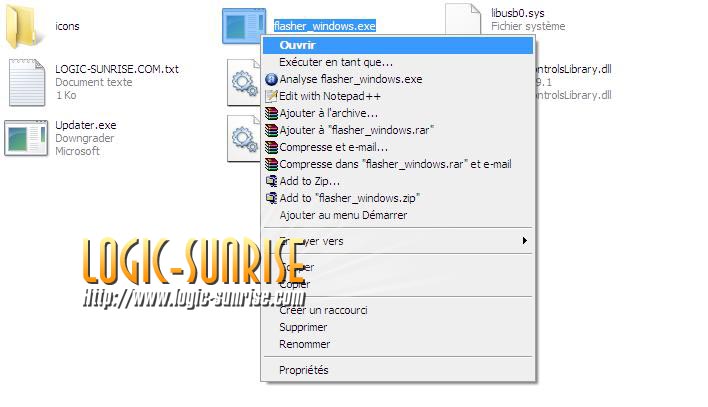Screen dimensions: 708x407
Task: Click the icons folder label
Action: pos(67,26)
